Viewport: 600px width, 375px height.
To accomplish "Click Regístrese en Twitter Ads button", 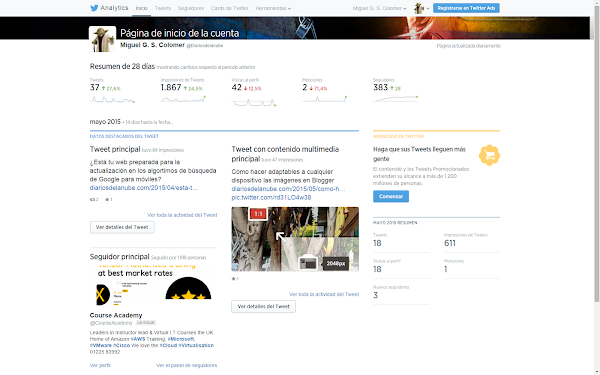I will coord(466,8).
